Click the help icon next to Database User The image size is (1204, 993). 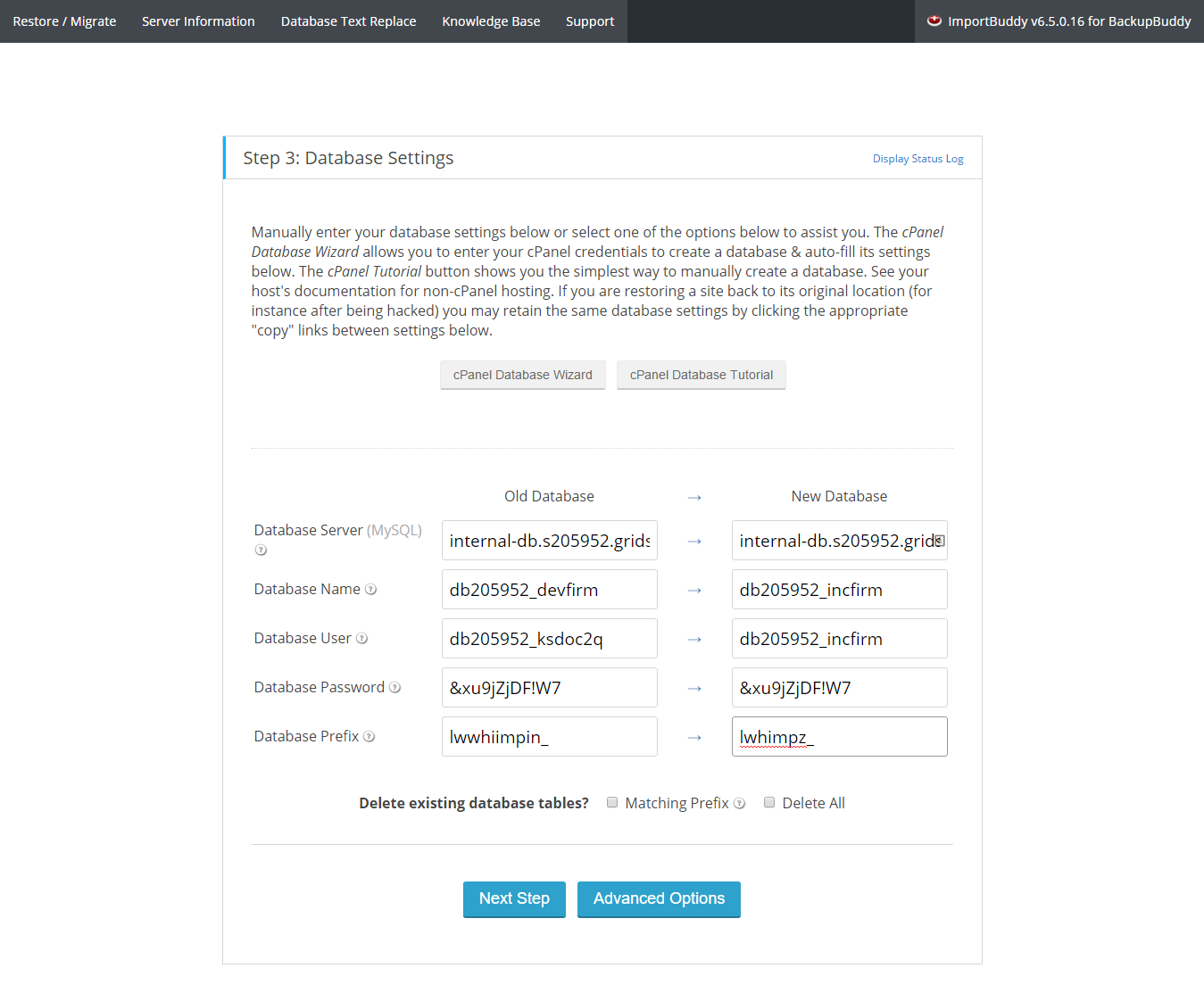coord(362,639)
